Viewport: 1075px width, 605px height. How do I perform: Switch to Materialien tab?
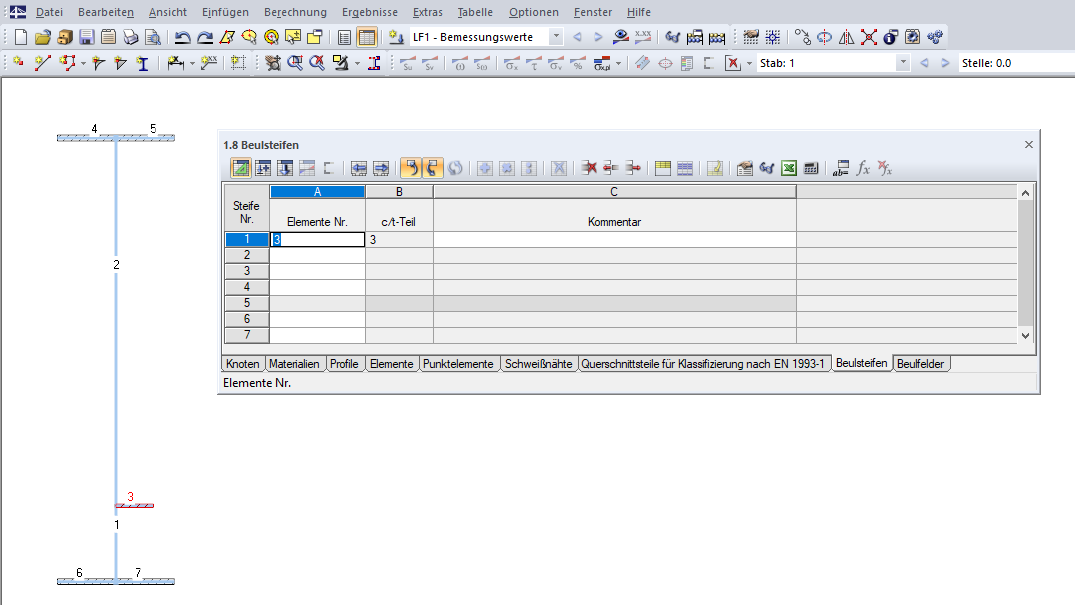[x=294, y=364]
